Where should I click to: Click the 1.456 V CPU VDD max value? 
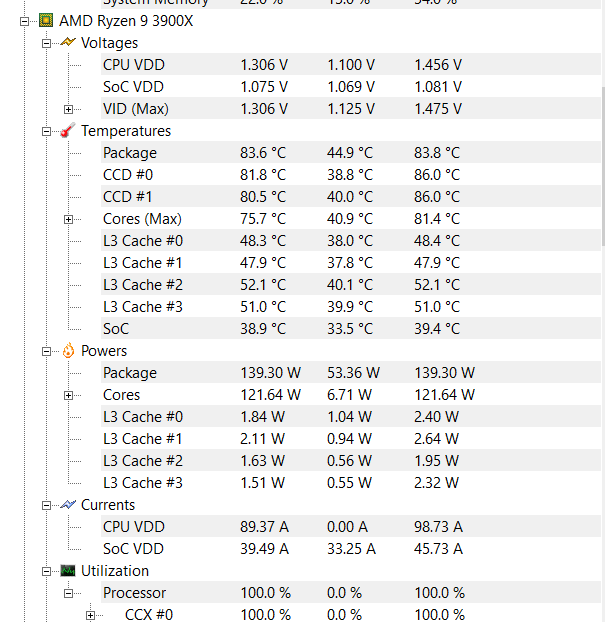click(438, 65)
